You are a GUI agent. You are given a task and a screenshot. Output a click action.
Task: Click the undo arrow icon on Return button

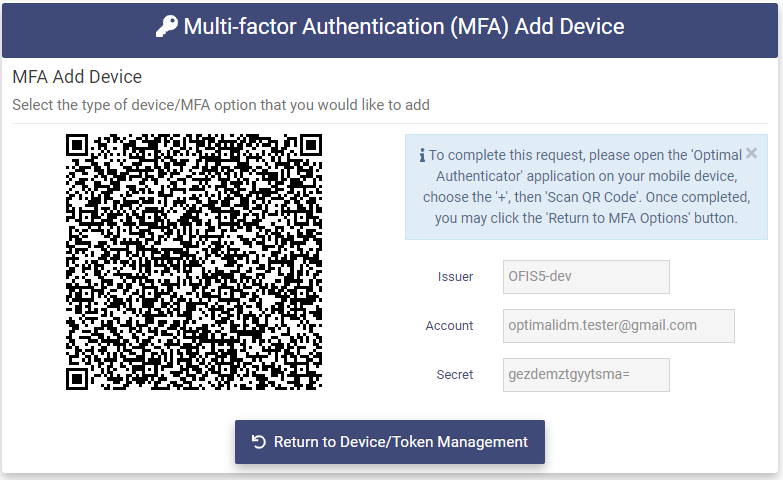coord(259,442)
